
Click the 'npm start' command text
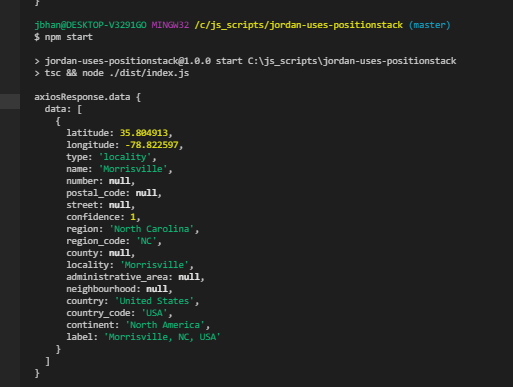coord(69,37)
